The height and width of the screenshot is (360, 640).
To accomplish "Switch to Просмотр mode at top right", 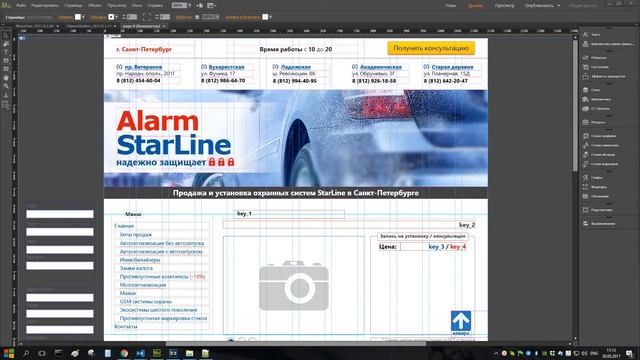I will (x=504, y=6).
